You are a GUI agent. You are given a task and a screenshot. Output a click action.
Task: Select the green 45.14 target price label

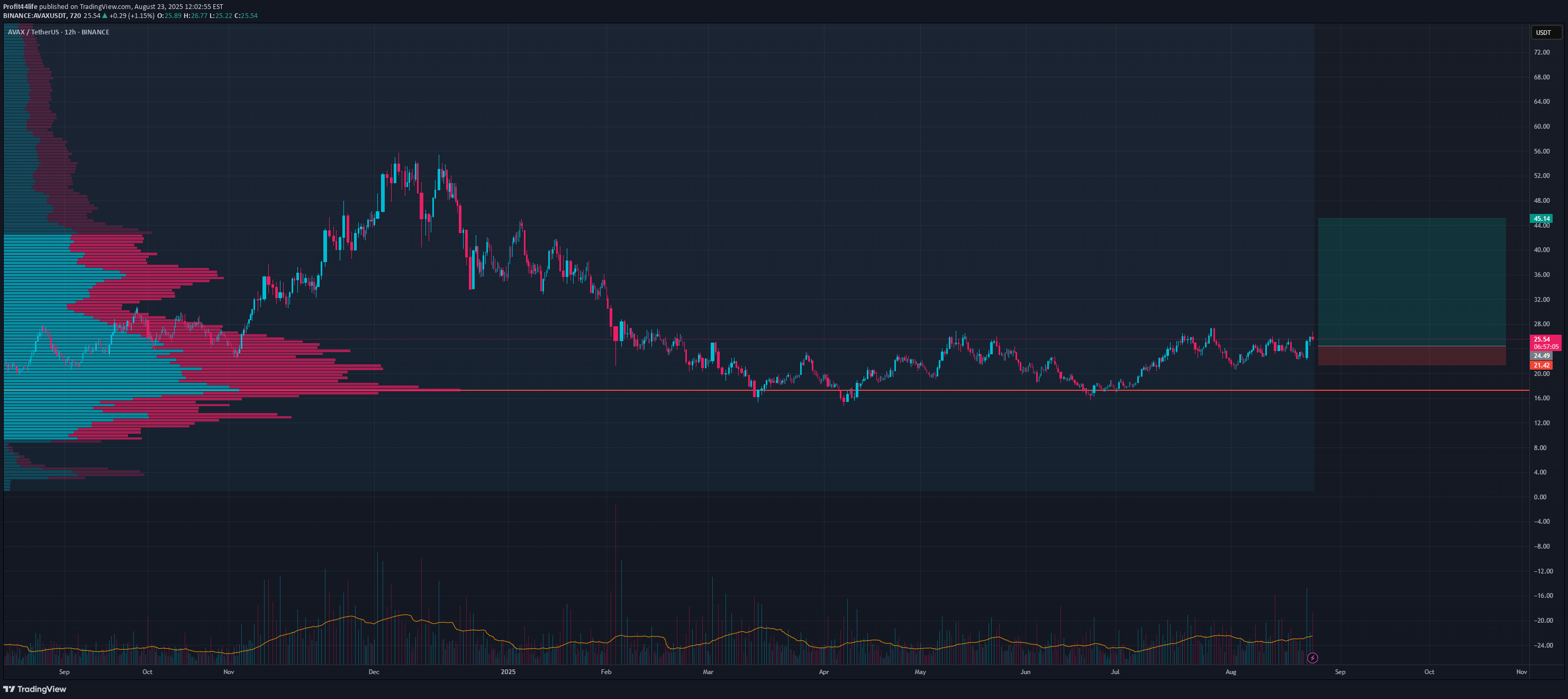point(1540,219)
